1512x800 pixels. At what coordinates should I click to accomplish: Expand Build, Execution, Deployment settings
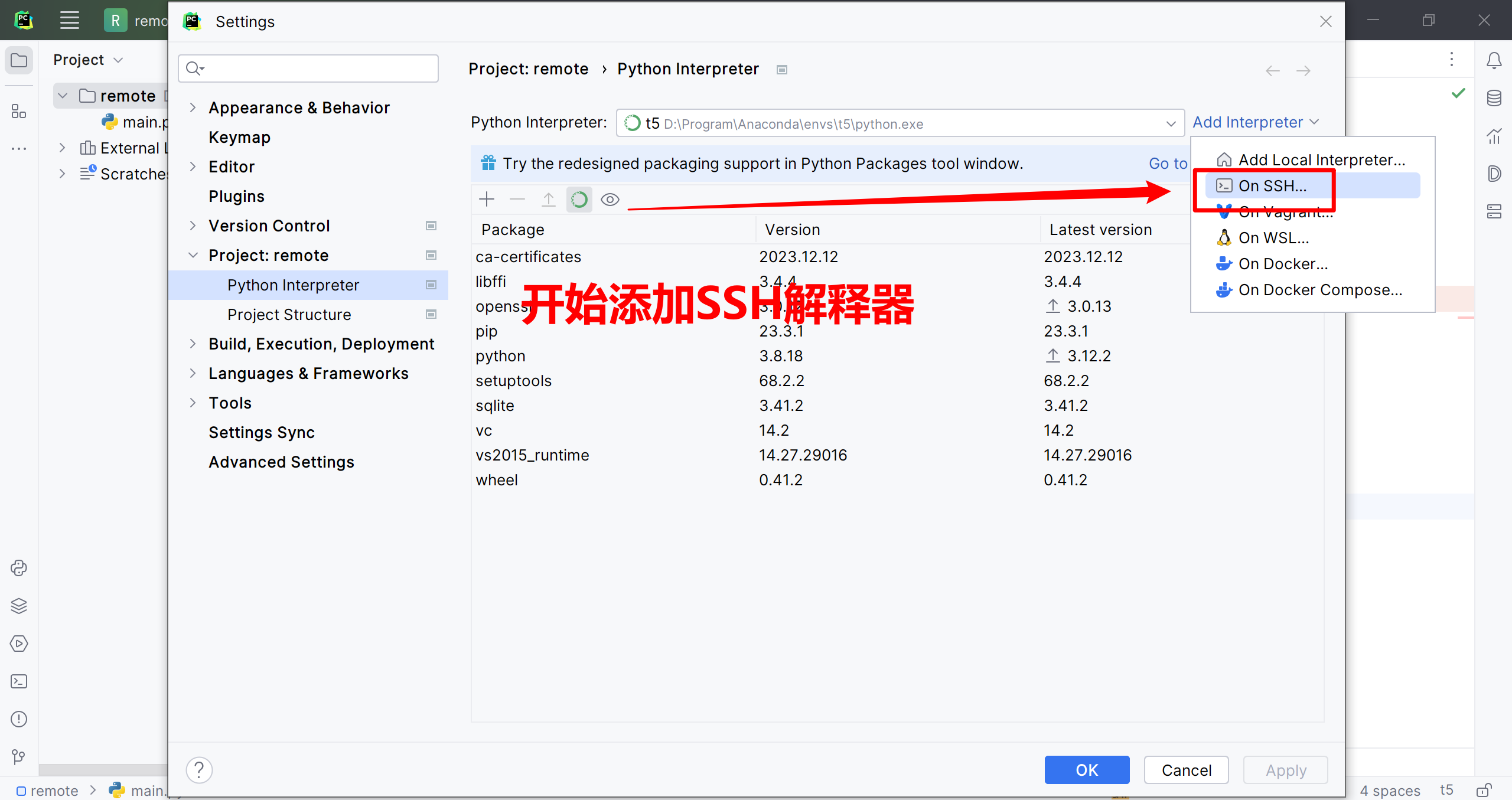(193, 344)
